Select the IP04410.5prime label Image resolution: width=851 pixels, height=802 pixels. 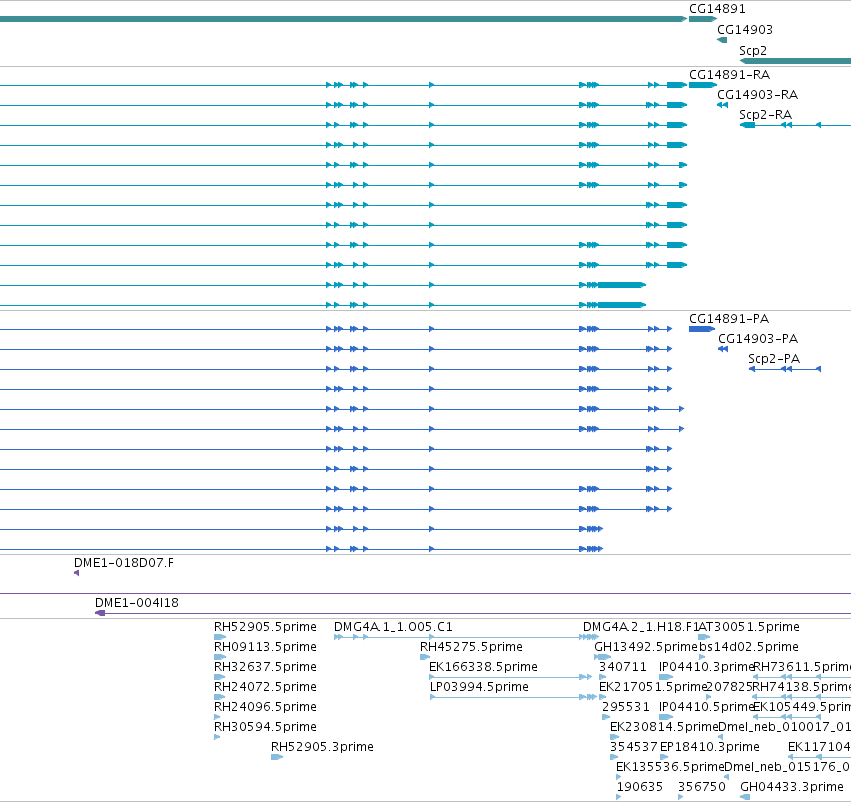[x=707, y=707]
